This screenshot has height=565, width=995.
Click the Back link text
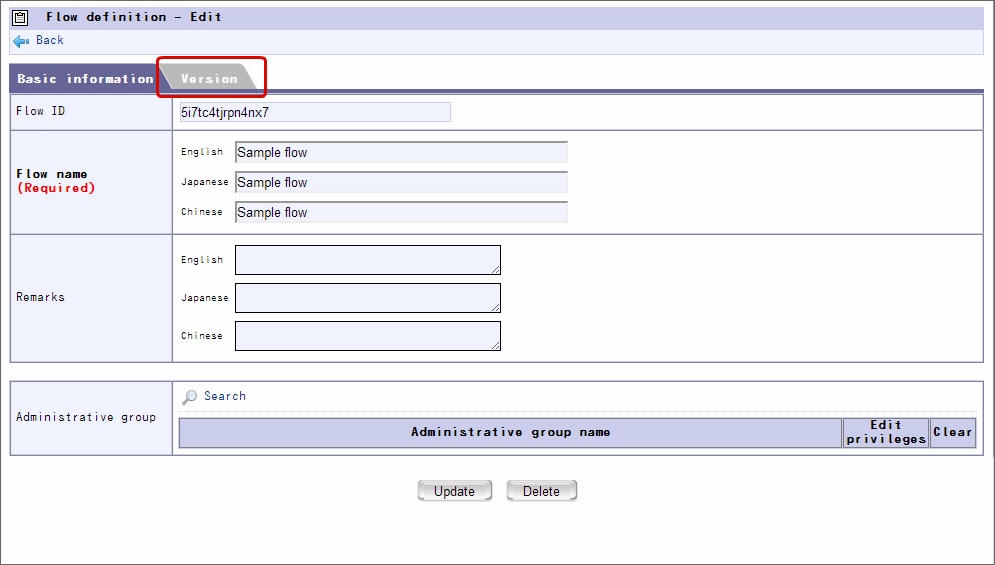coord(49,40)
